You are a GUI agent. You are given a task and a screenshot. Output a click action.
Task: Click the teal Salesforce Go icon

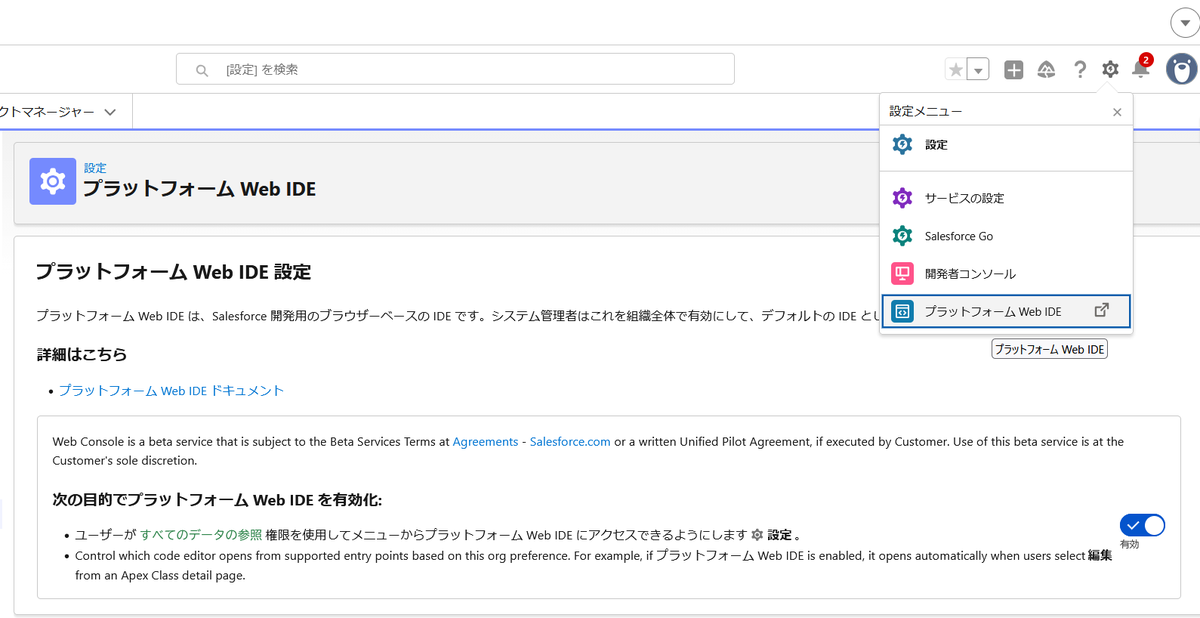click(902, 236)
